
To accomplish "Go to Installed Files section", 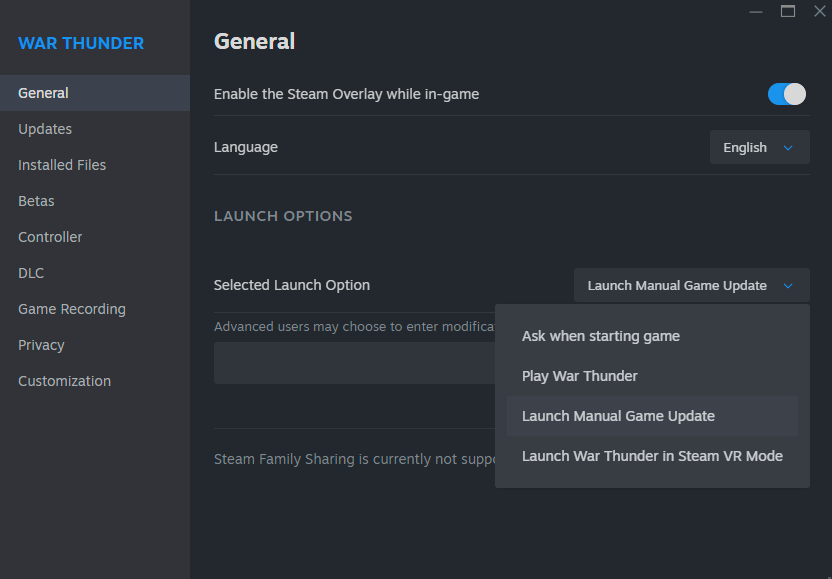I will coord(62,165).
